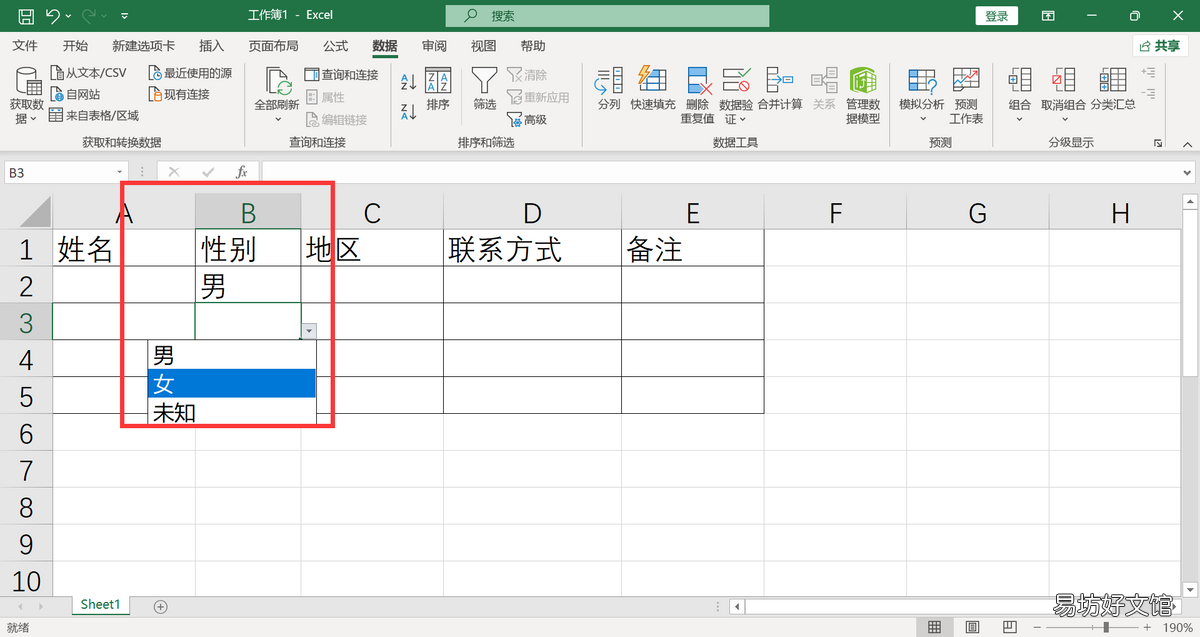
Task: Click the 搜索 search box
Action: [608, 16]
